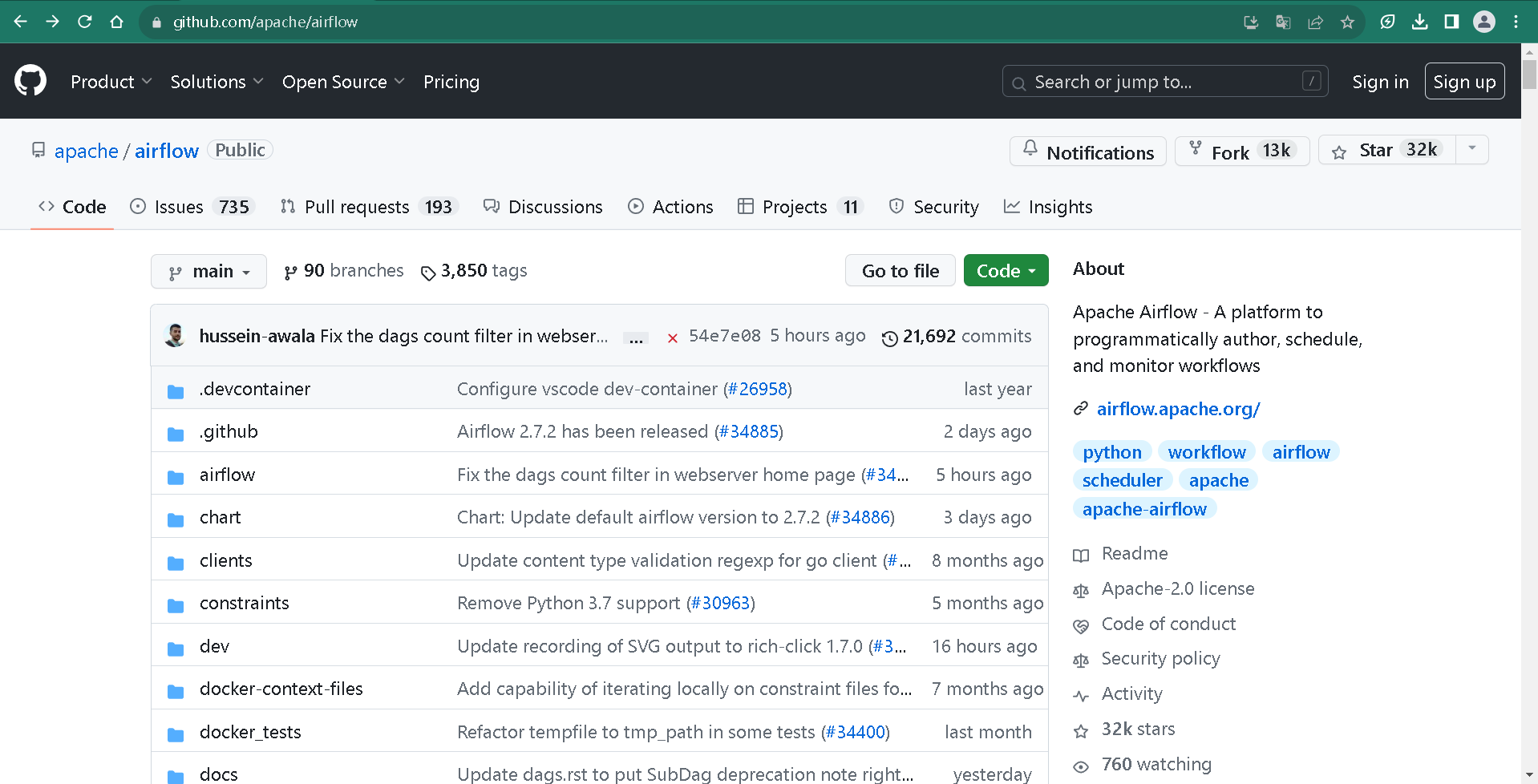Open star lists dropdown arrow
1538x784 pixels.
point(1472,150)
